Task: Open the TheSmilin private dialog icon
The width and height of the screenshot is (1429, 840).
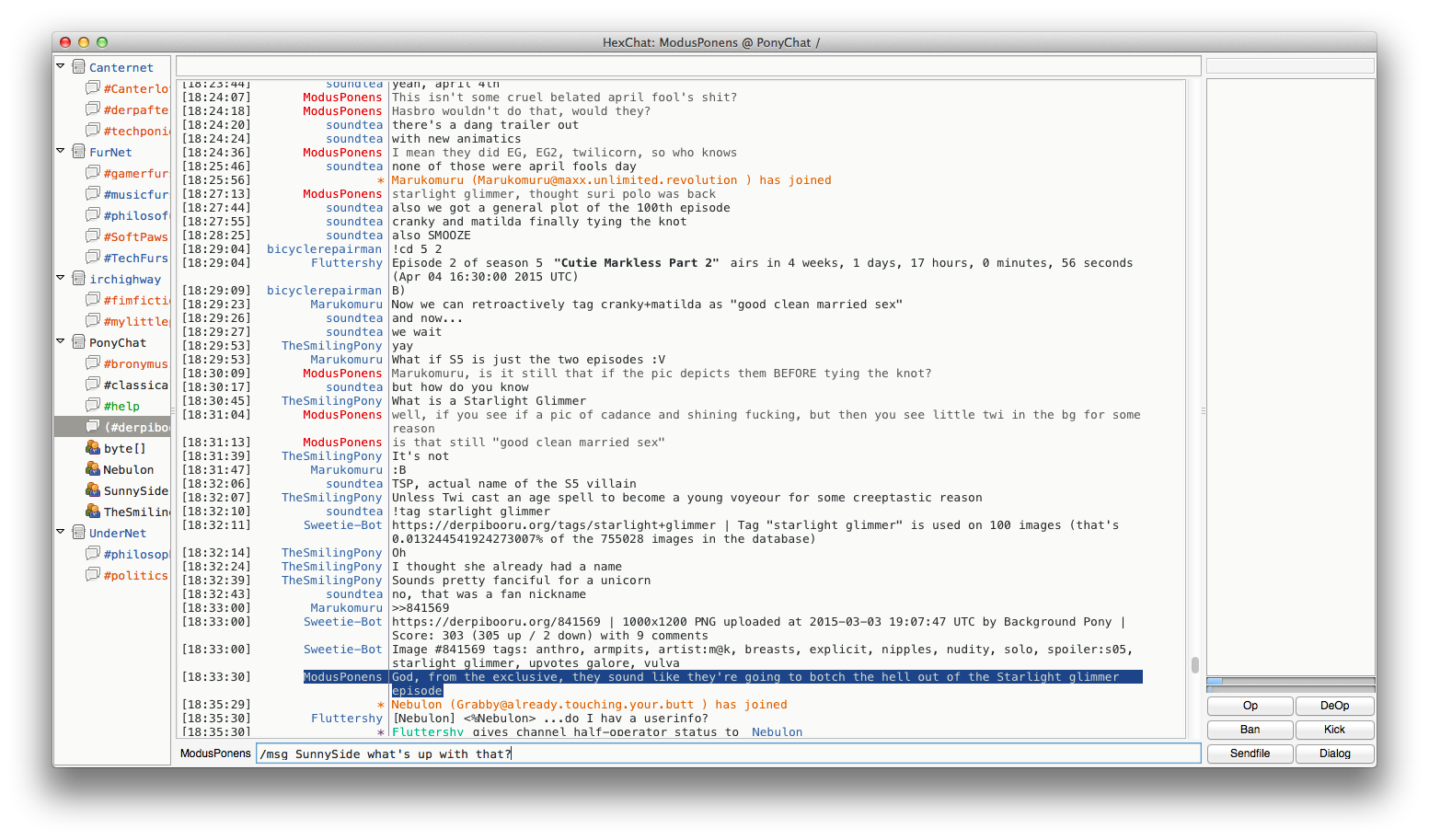Action: 93,511
